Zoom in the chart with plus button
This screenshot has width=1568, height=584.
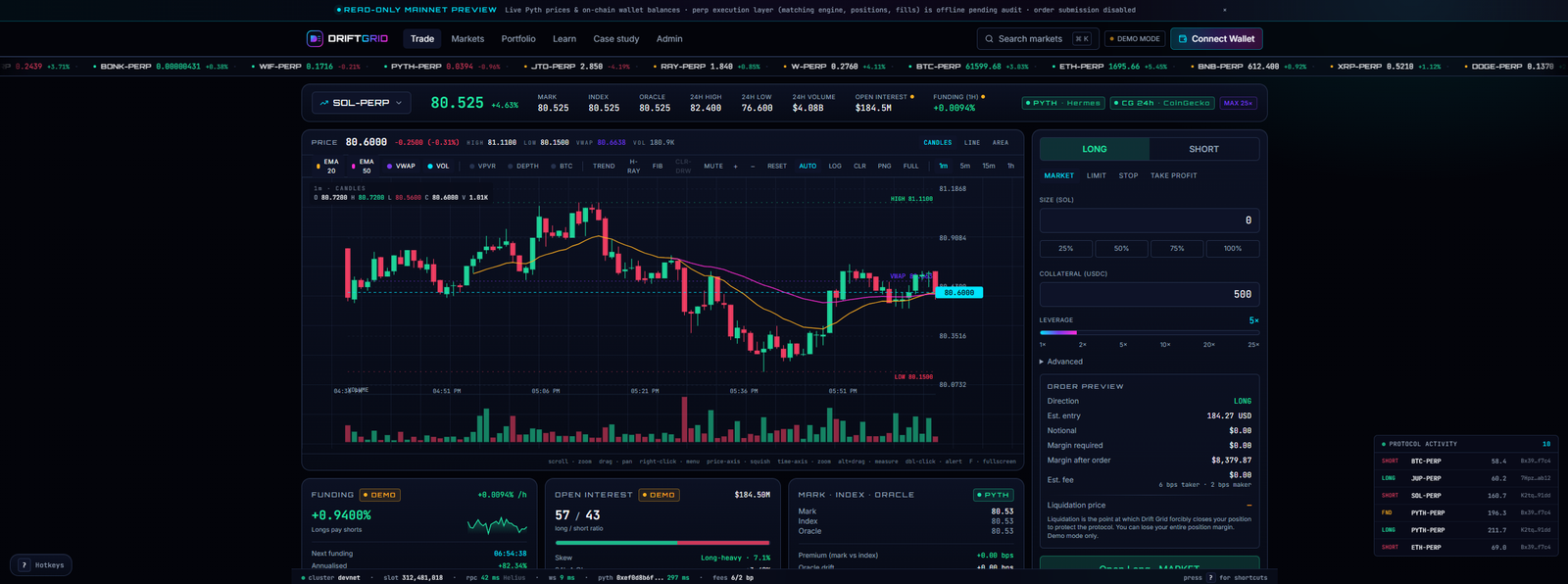(736, 166)
